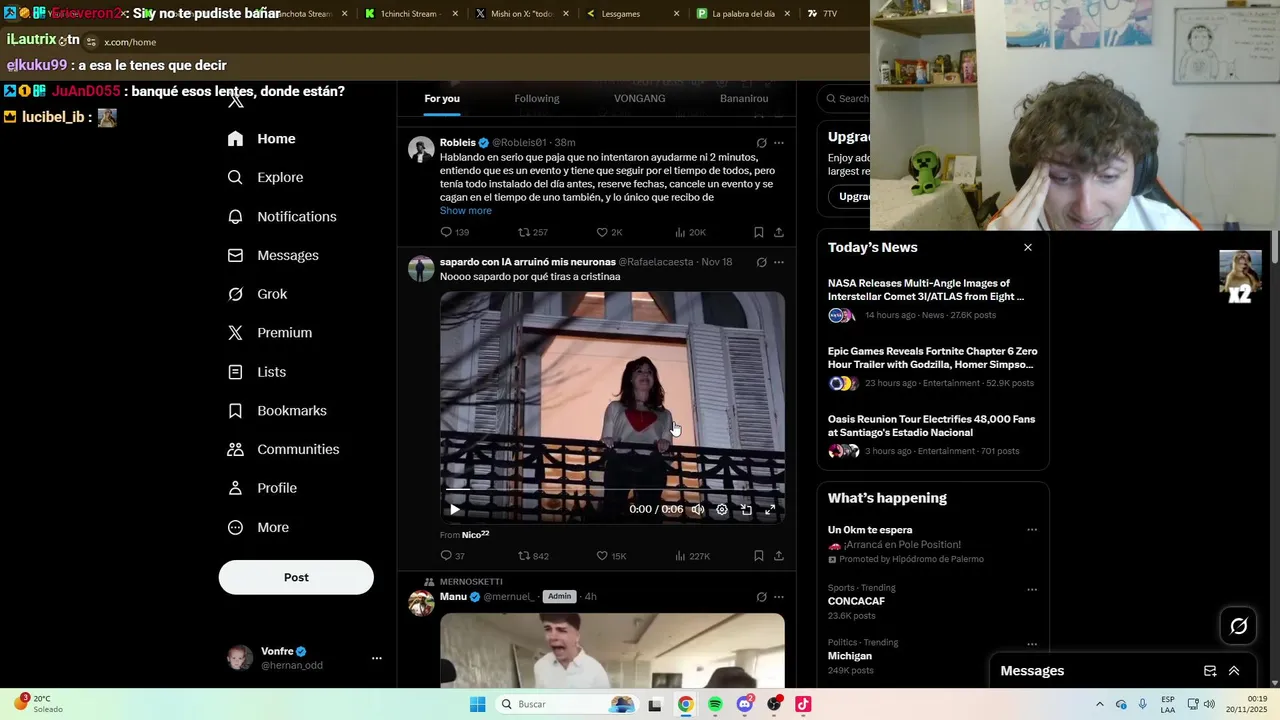View analytics of sapardo post (227K)
1280x720 pixels.
pos(692,556)
